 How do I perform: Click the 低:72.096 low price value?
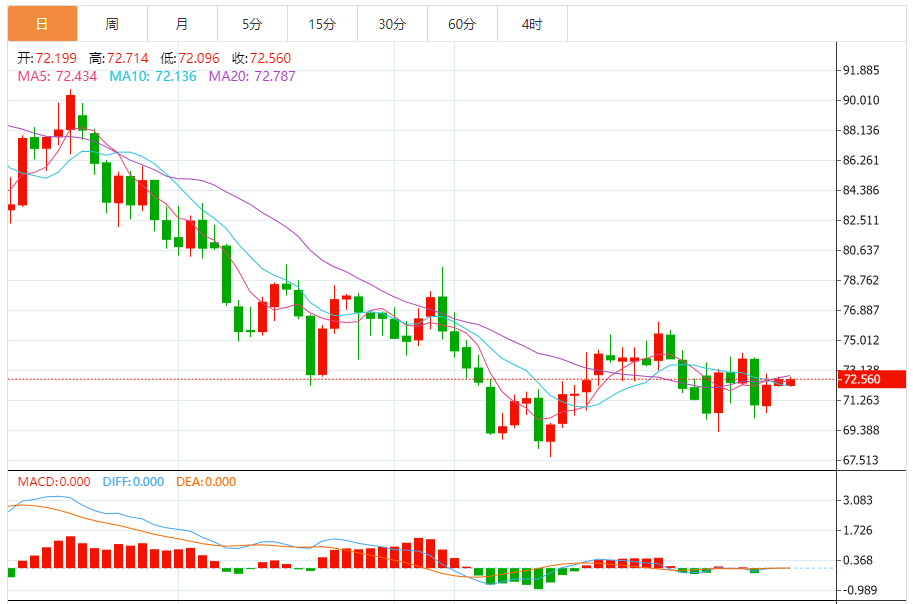tap(190, 58)
